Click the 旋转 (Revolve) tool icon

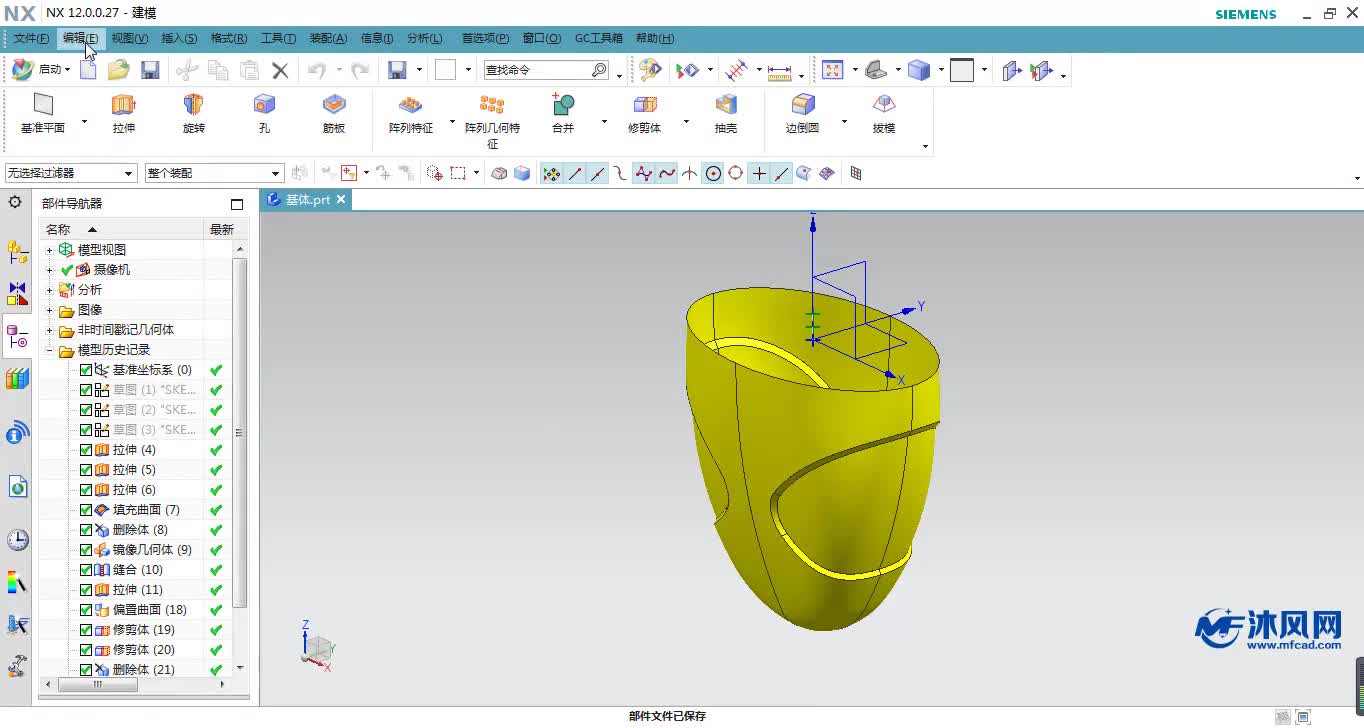[193, 105]
